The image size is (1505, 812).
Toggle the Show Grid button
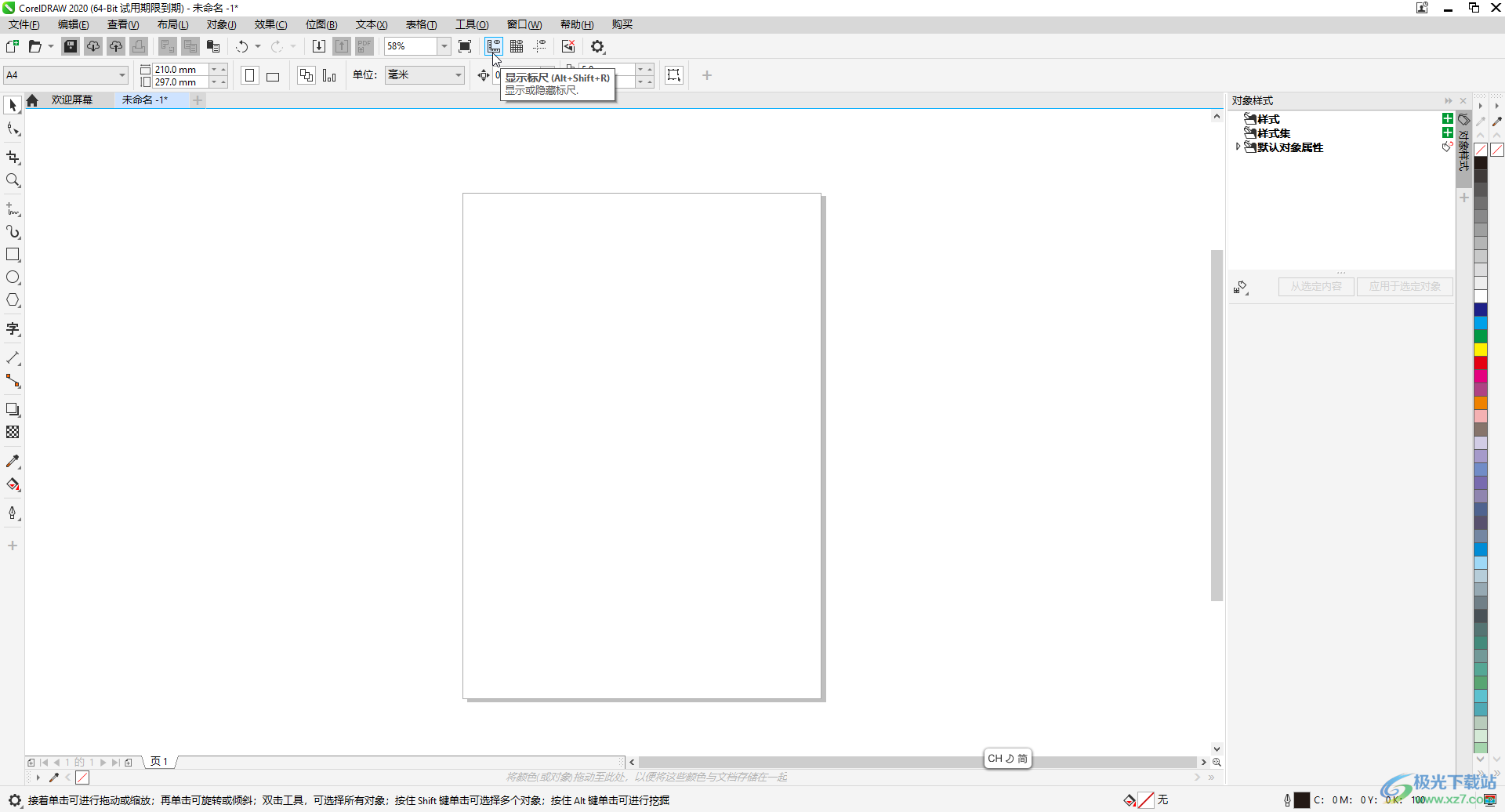click(517, 47)
